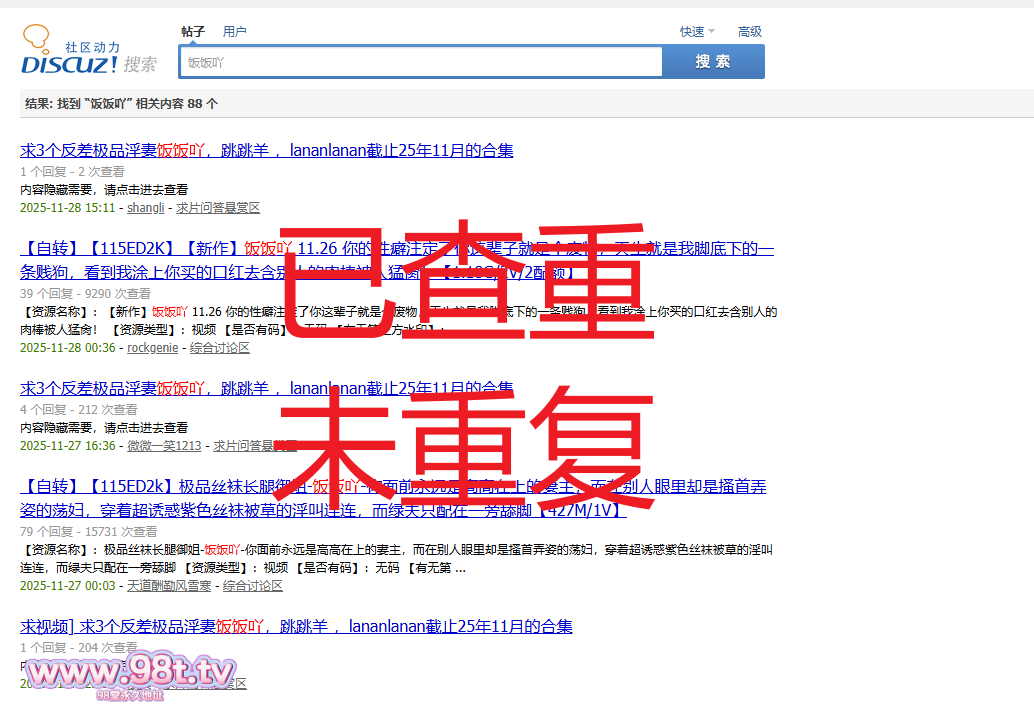1034x710 pixels.
Task: Switch to the 用户 search tab
Action: 235,32
